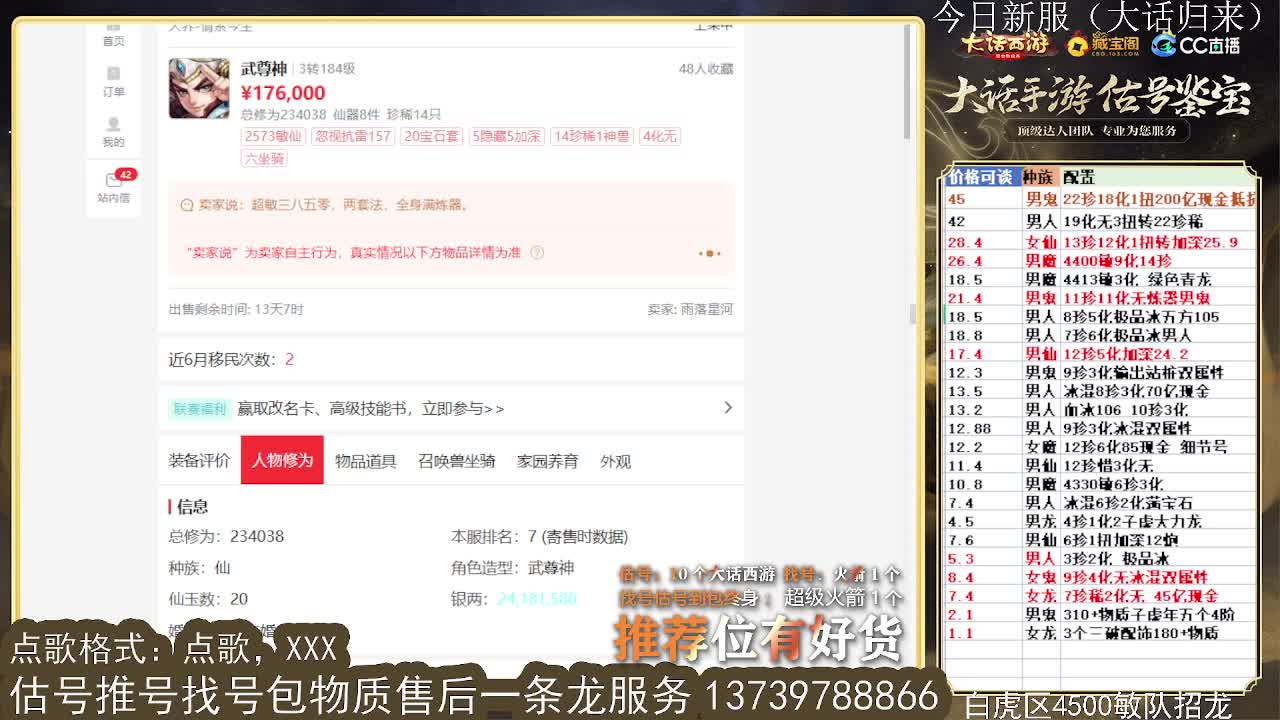The width and height of the screenshot is (1280, 720).
Task: Select the row 4330敏6珍3化
Action: pos(1101,484)
